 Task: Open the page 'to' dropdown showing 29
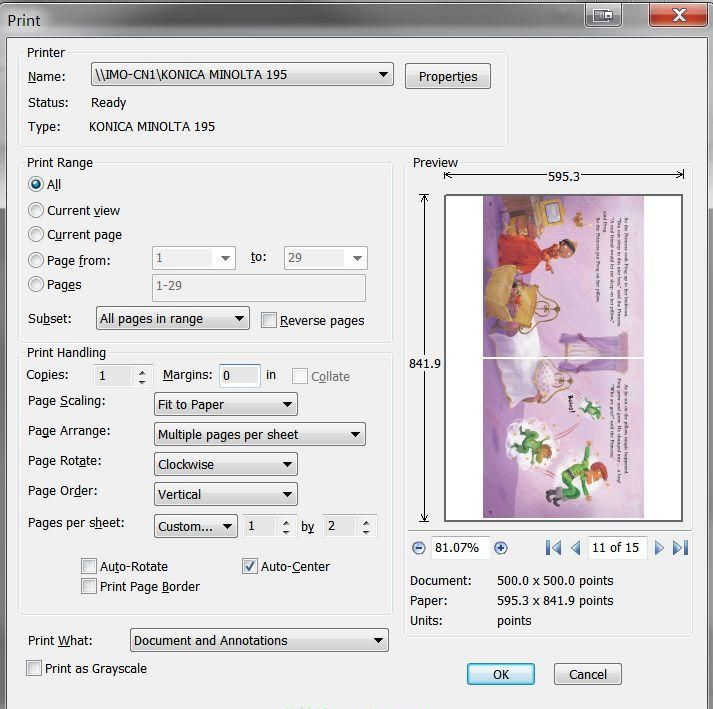tap(326, 258)
